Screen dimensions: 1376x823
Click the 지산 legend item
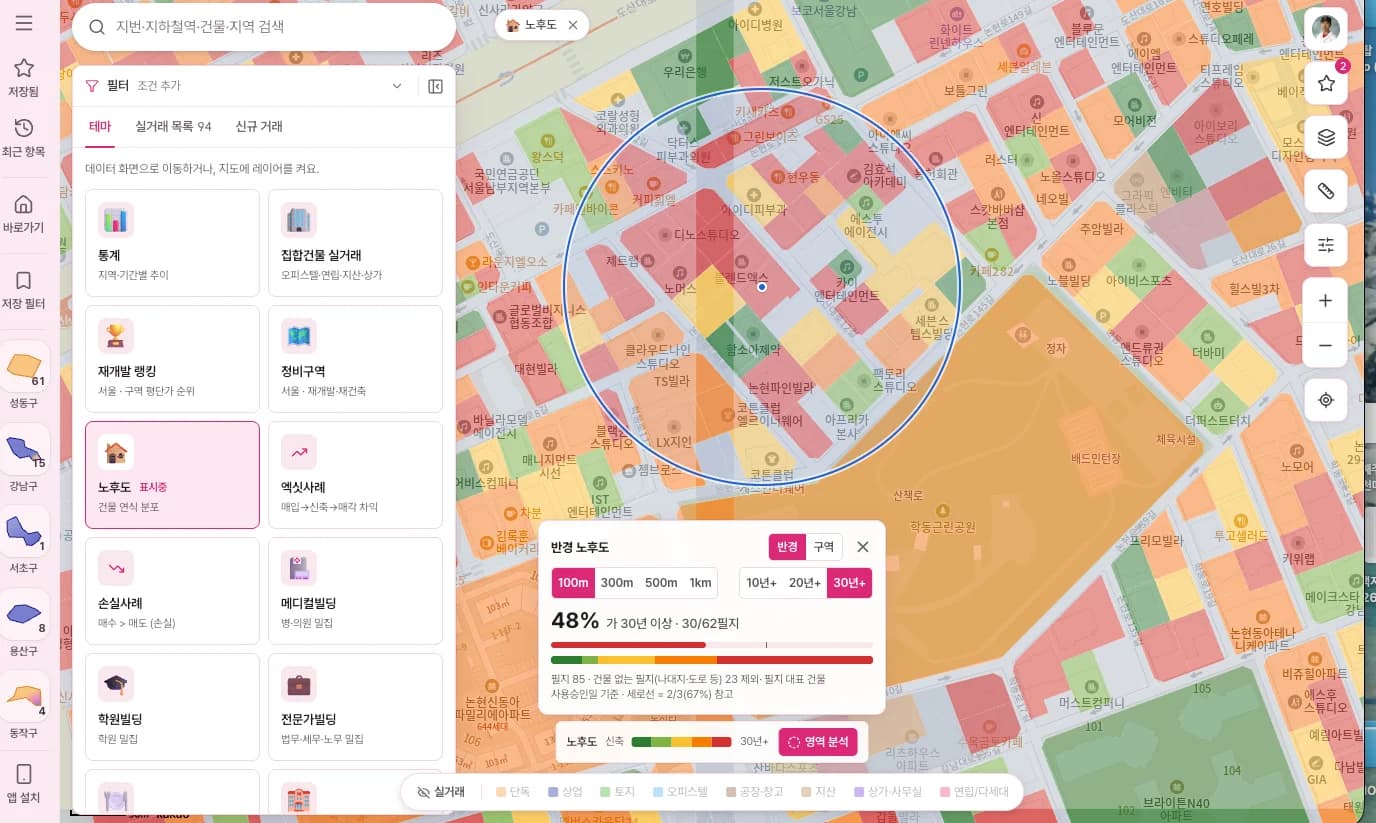[x=818, y=792]
